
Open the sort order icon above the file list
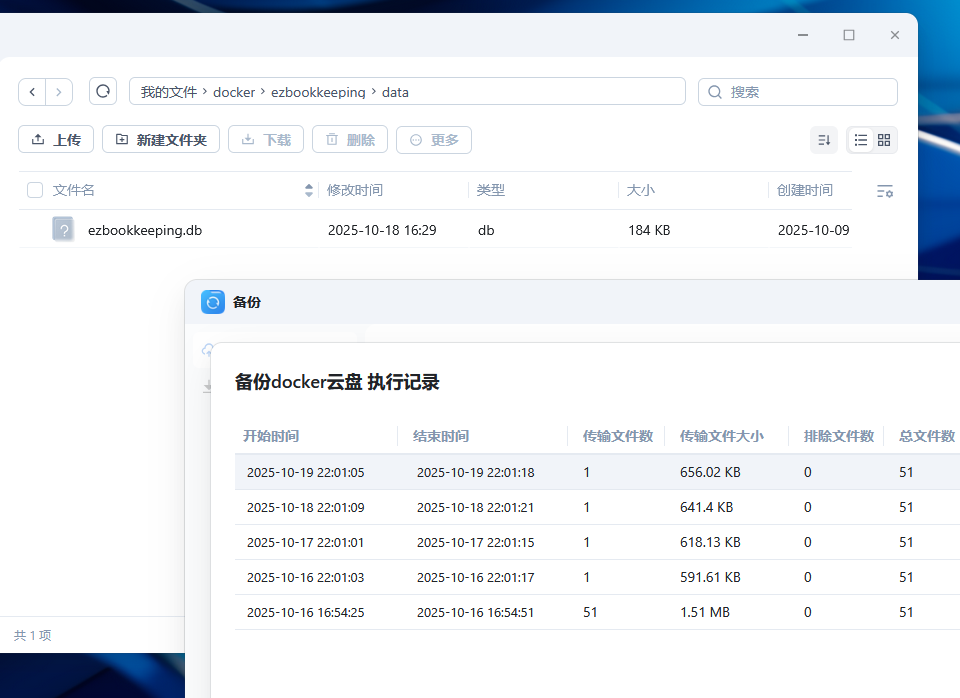point(824,140)
